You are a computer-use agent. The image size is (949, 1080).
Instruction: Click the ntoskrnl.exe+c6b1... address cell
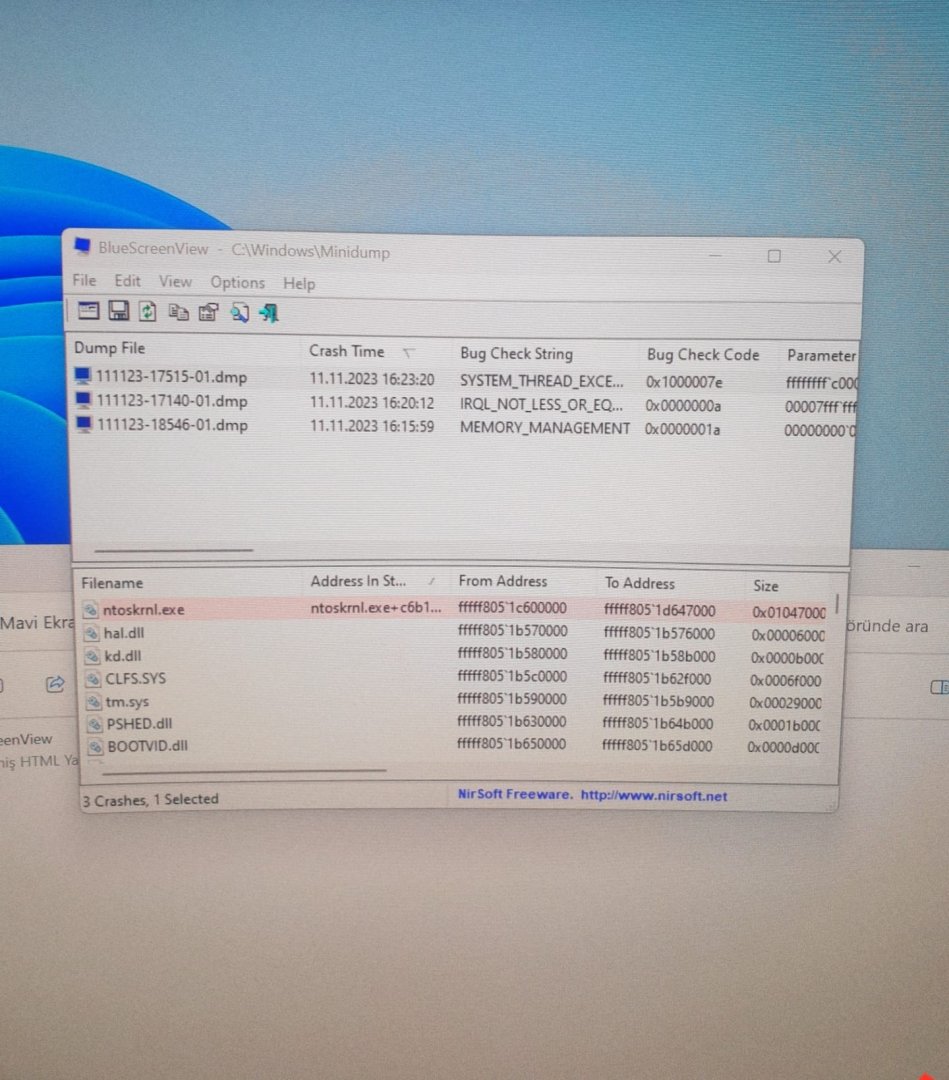tap(376, 608)
